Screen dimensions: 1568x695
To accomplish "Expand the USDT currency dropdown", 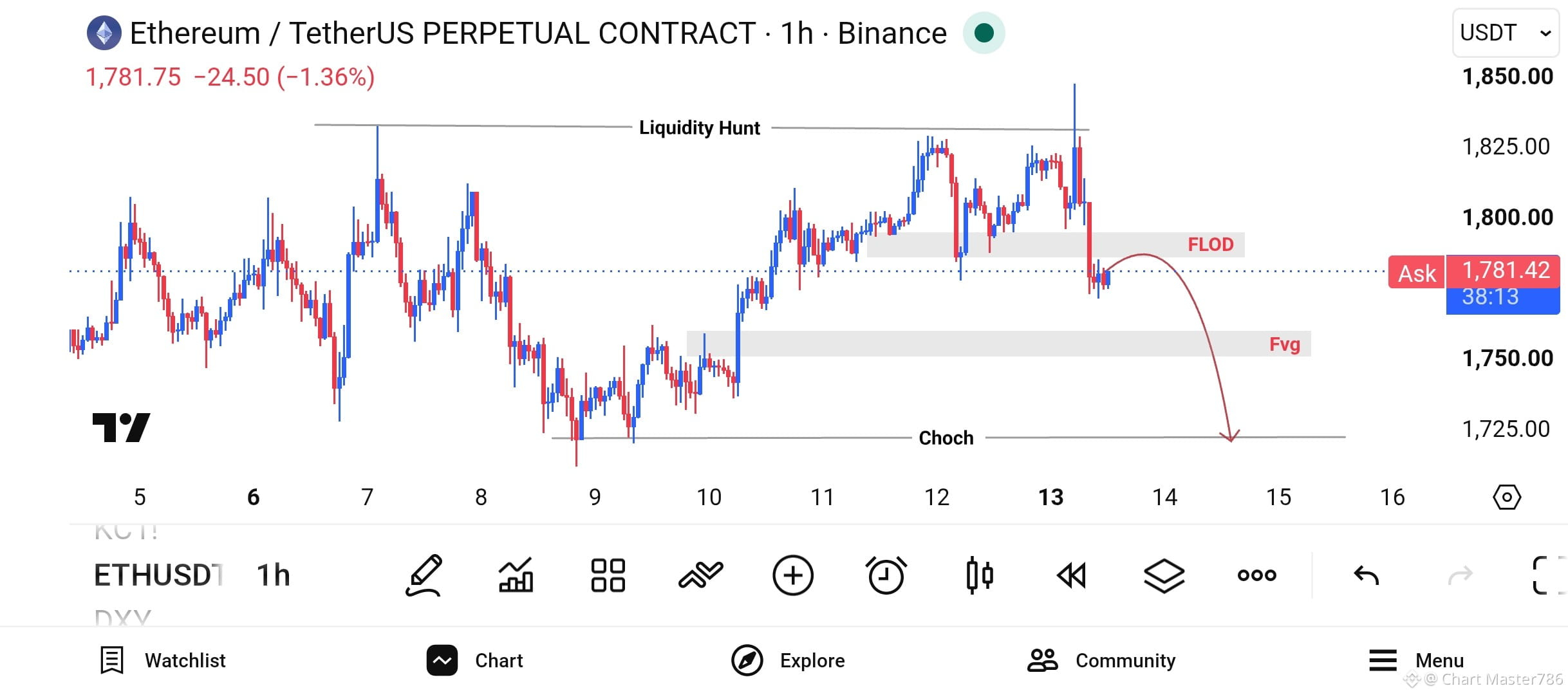I will click(x=1506, y=33).
